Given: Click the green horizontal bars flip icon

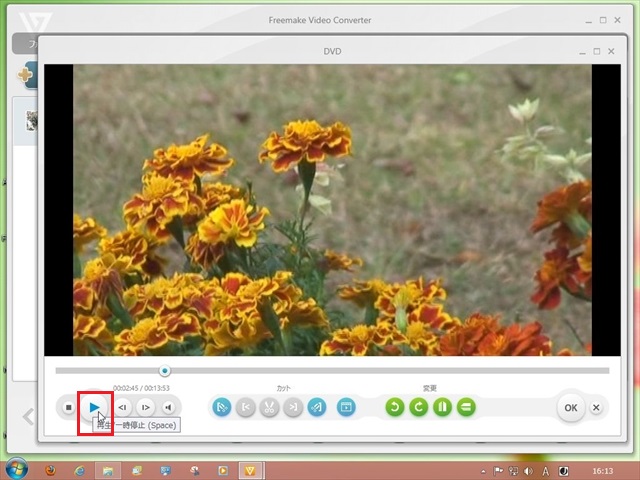Looking at the screenshot, I should (x=466, y=407).
